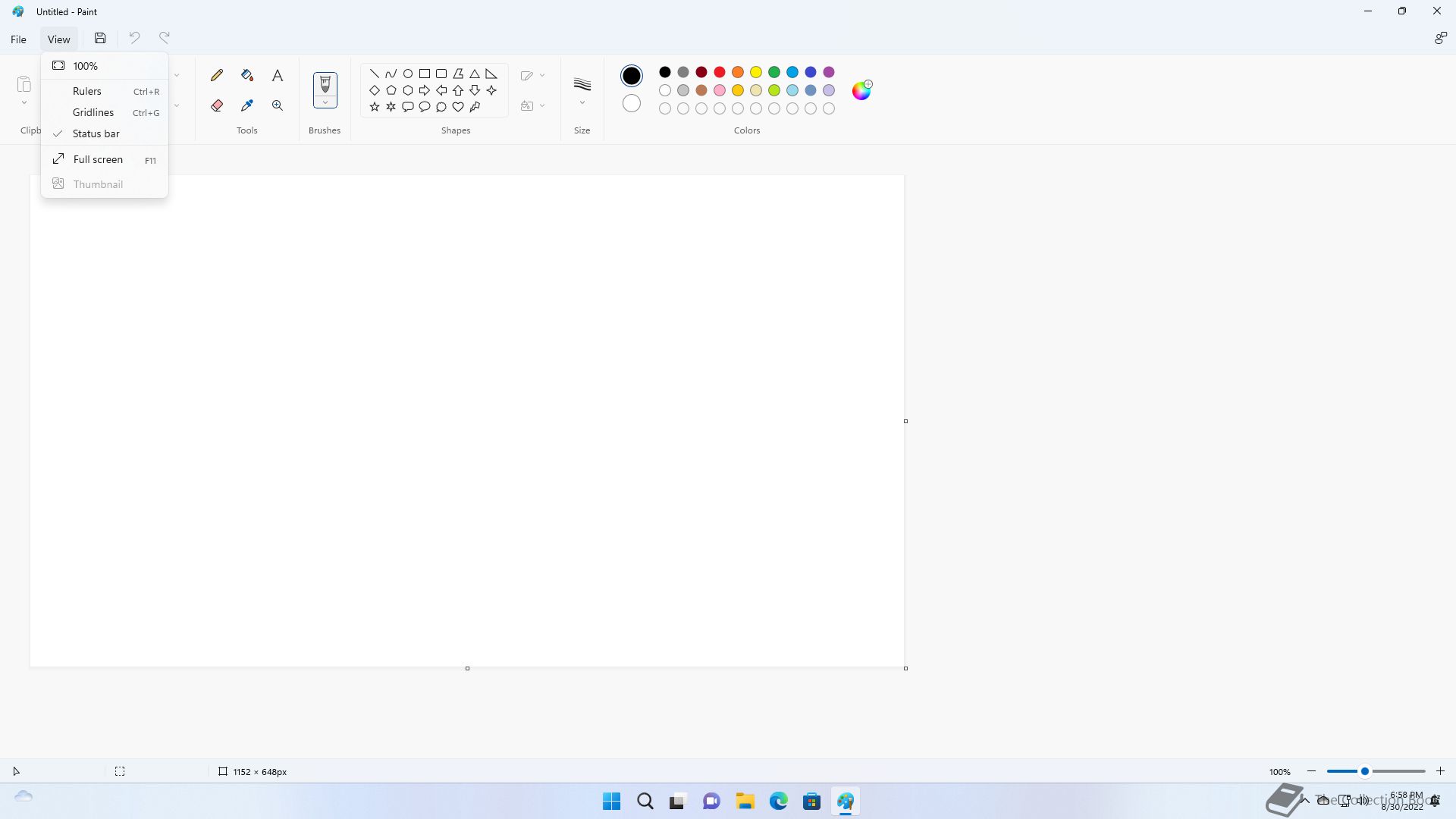Select the Color picker eyedropper tool
The image size is (1456, 819).
pos(247,105)
